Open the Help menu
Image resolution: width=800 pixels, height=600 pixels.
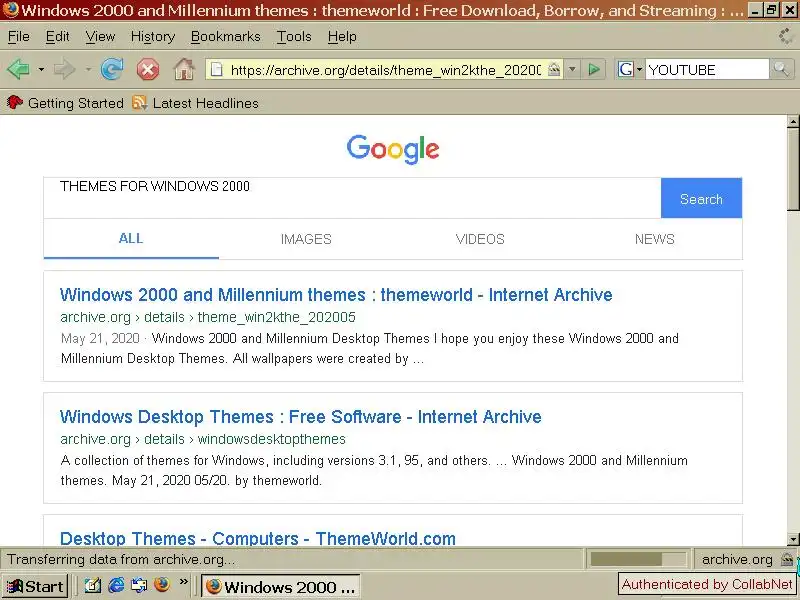(x=342, y=37)
